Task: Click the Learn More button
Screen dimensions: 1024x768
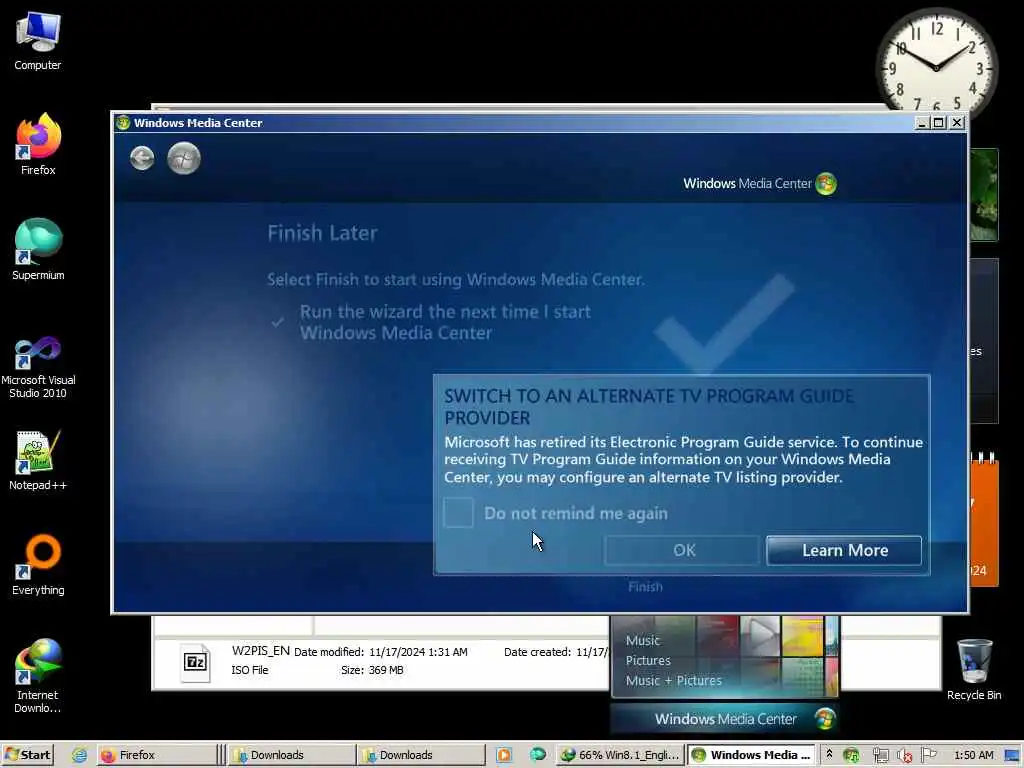Action: point(844,551)
